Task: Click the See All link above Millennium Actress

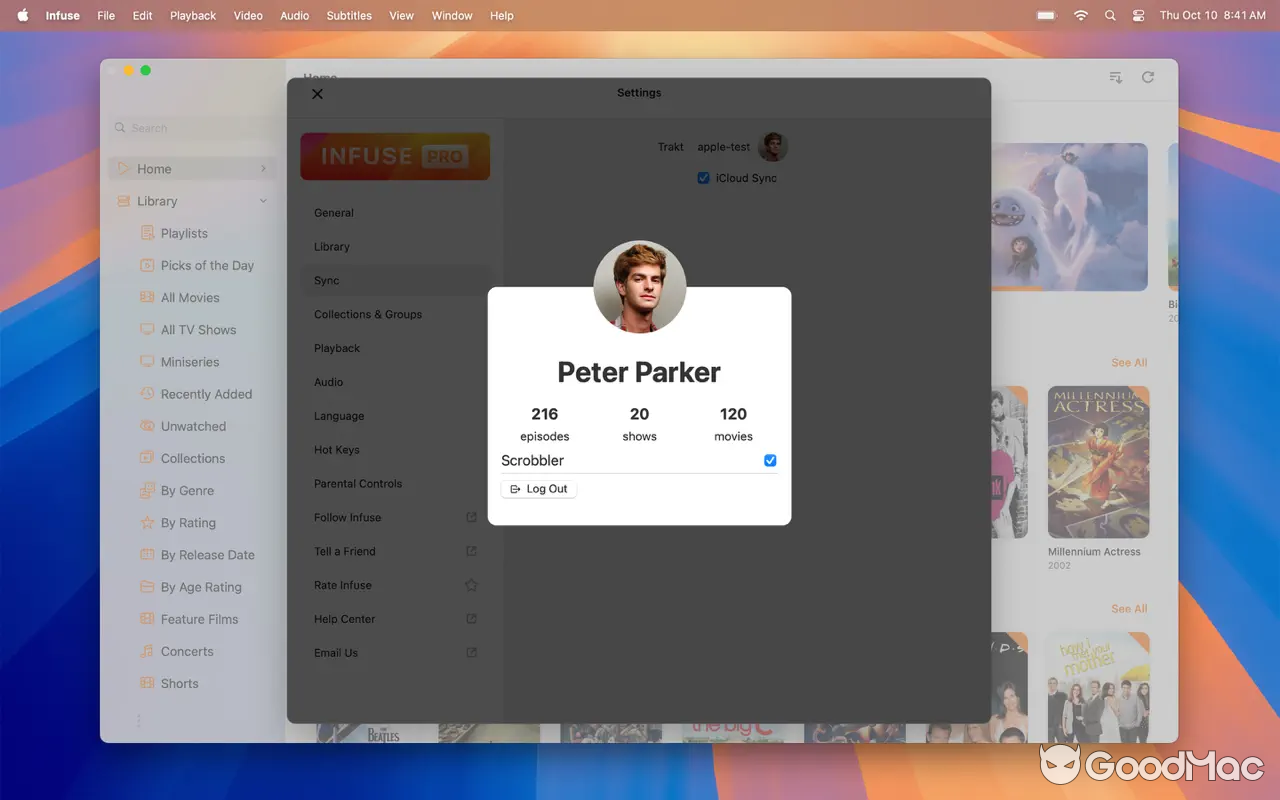Action: tap(1129, 363)
